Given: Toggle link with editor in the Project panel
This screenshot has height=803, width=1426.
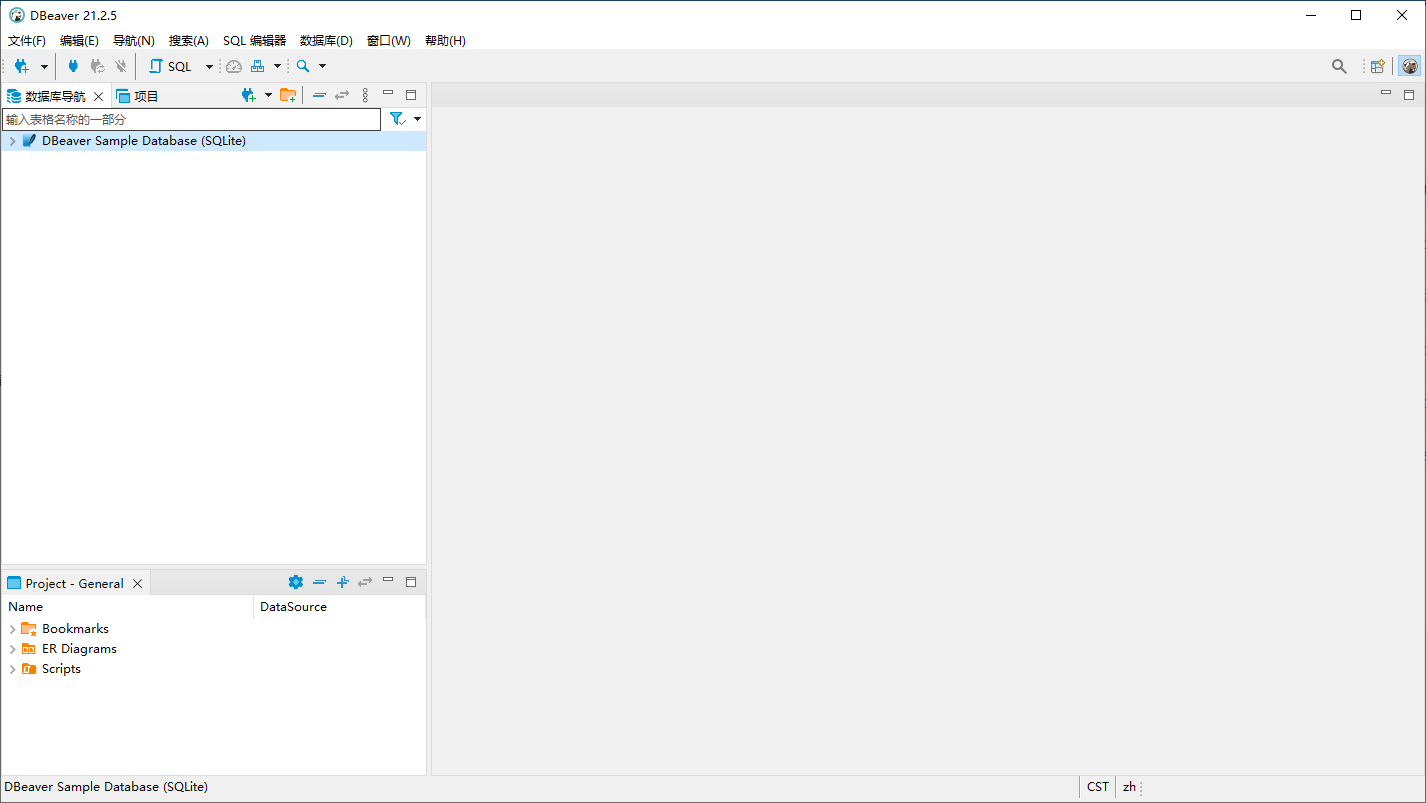Looking at the screenshot, I should [365, 582].
